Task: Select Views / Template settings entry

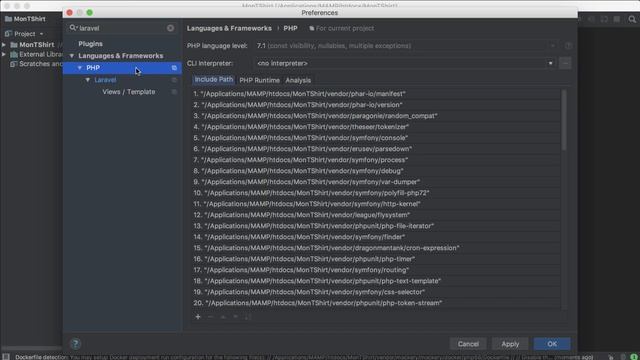Action: pyautogui.click(x=129, y=92)
